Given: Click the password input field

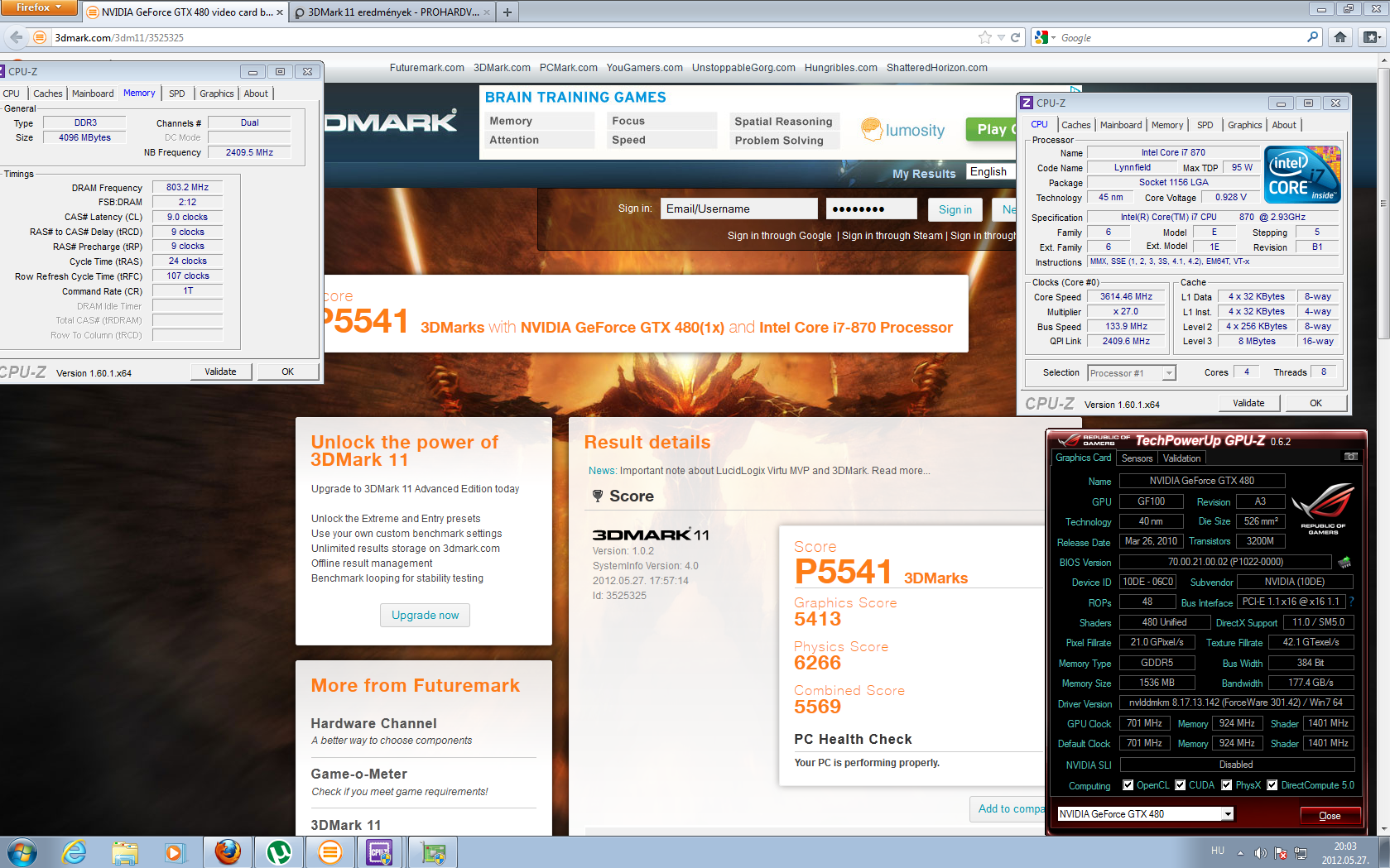Looking at the screenshot, I should click(872, 209).
